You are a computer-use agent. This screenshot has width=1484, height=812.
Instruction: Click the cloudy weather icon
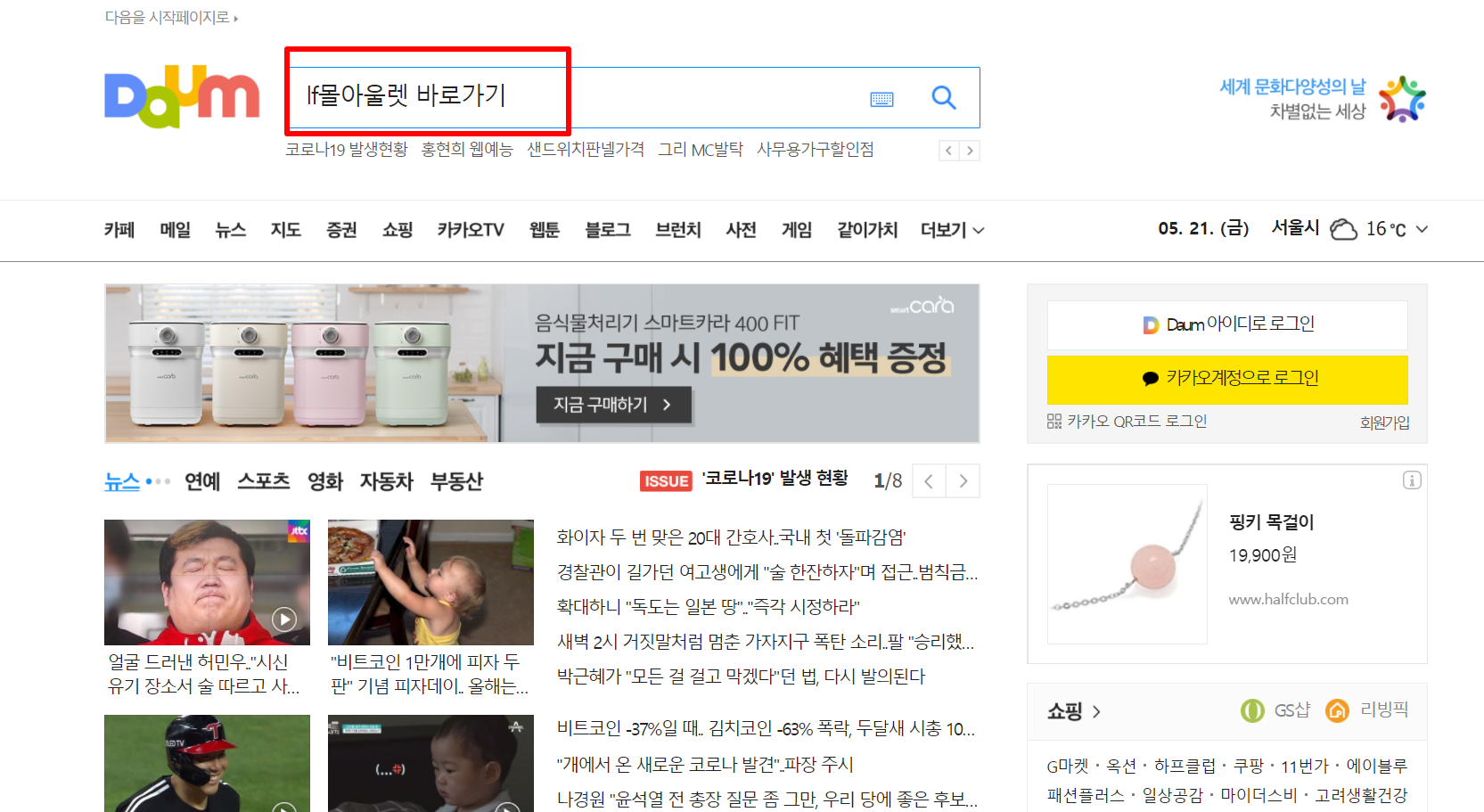pyautogui.click(x=1343, y=229)
